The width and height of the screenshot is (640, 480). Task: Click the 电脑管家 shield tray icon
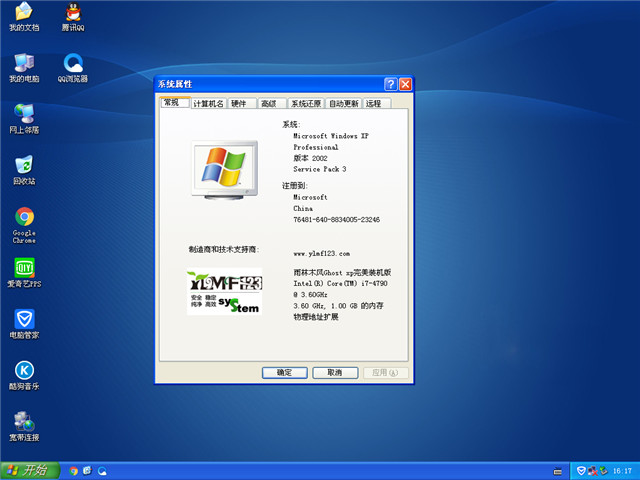pos(581,471)
